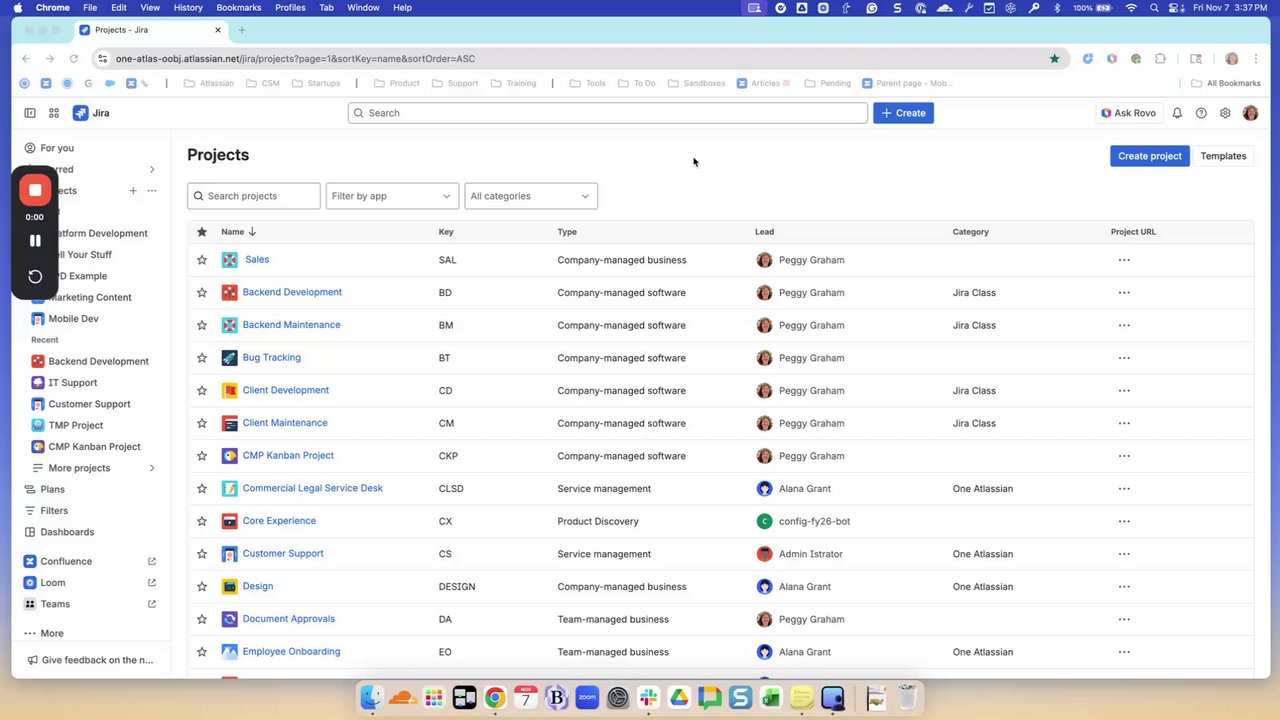The image size is (1280, 720).
Task: Star the Employee Onboarding project
Action: (202, 652)
